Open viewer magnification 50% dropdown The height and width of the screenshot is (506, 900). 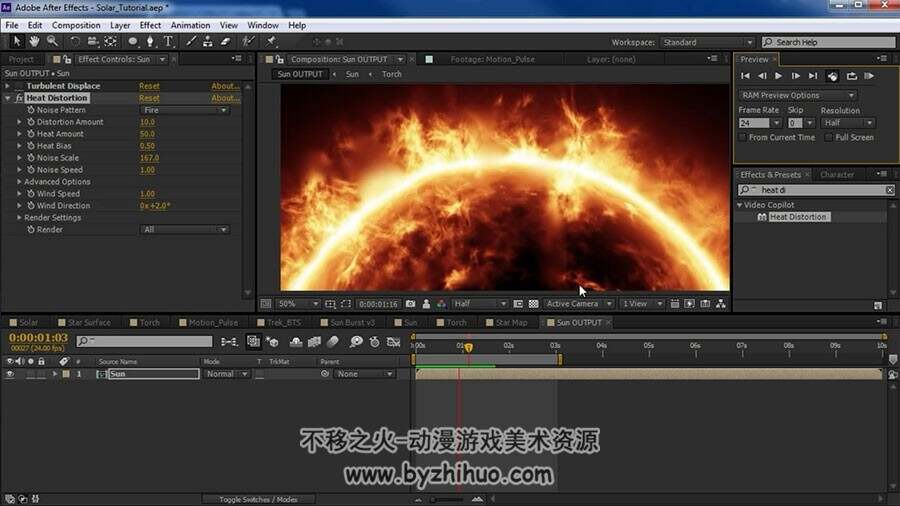297,303
